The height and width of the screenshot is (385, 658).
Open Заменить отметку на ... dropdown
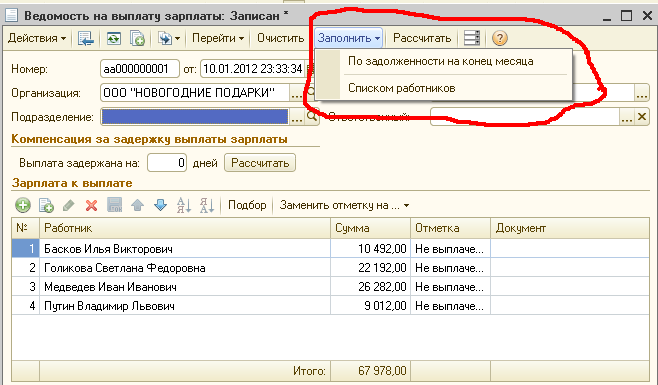tap(344, 205)
